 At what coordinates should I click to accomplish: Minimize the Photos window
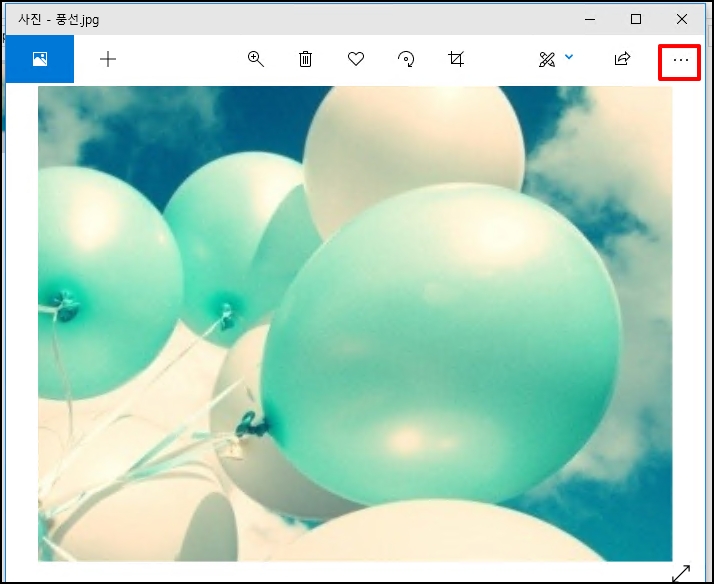(x=590, y=19)
